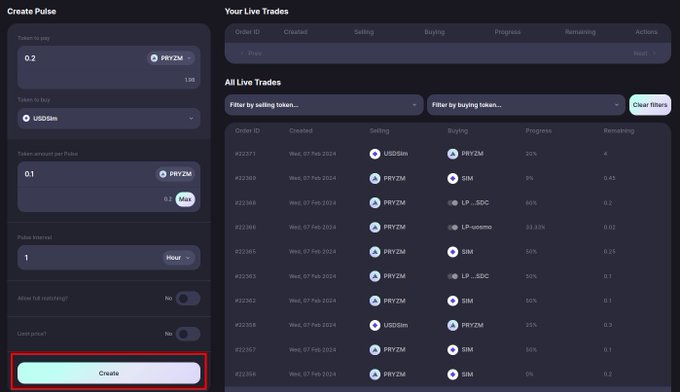
Task: Turn on the Limit price toggle
Action: [x=188, y=334]
